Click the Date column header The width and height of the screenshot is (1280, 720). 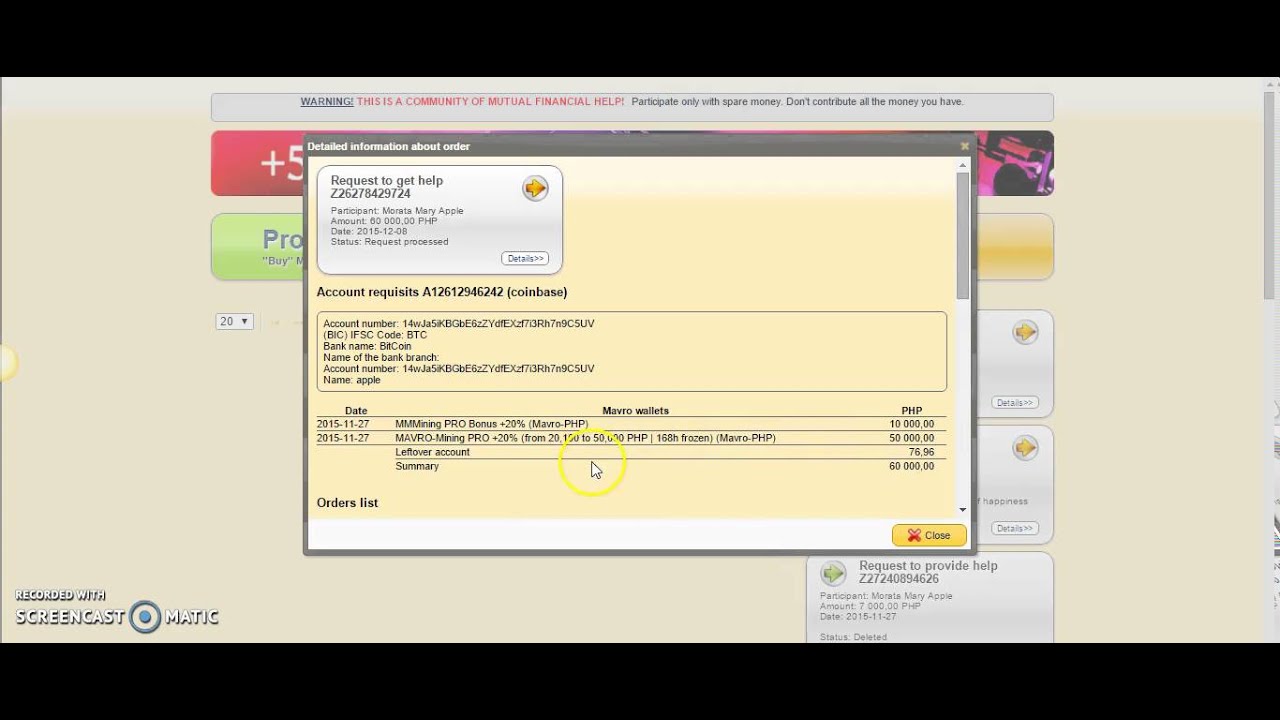click(x=356, y=411)
